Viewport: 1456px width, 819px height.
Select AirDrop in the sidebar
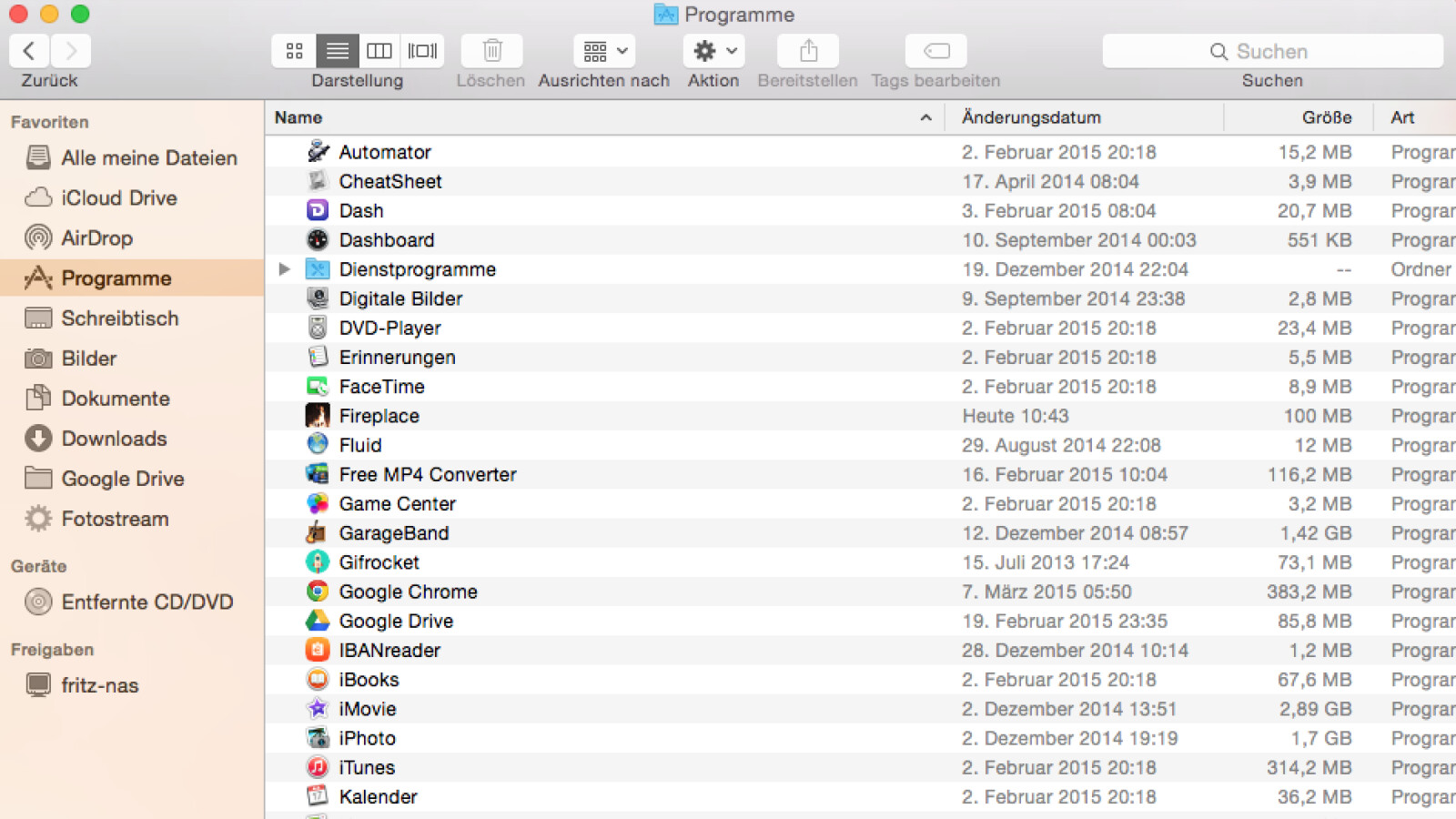tap(132, 238)
